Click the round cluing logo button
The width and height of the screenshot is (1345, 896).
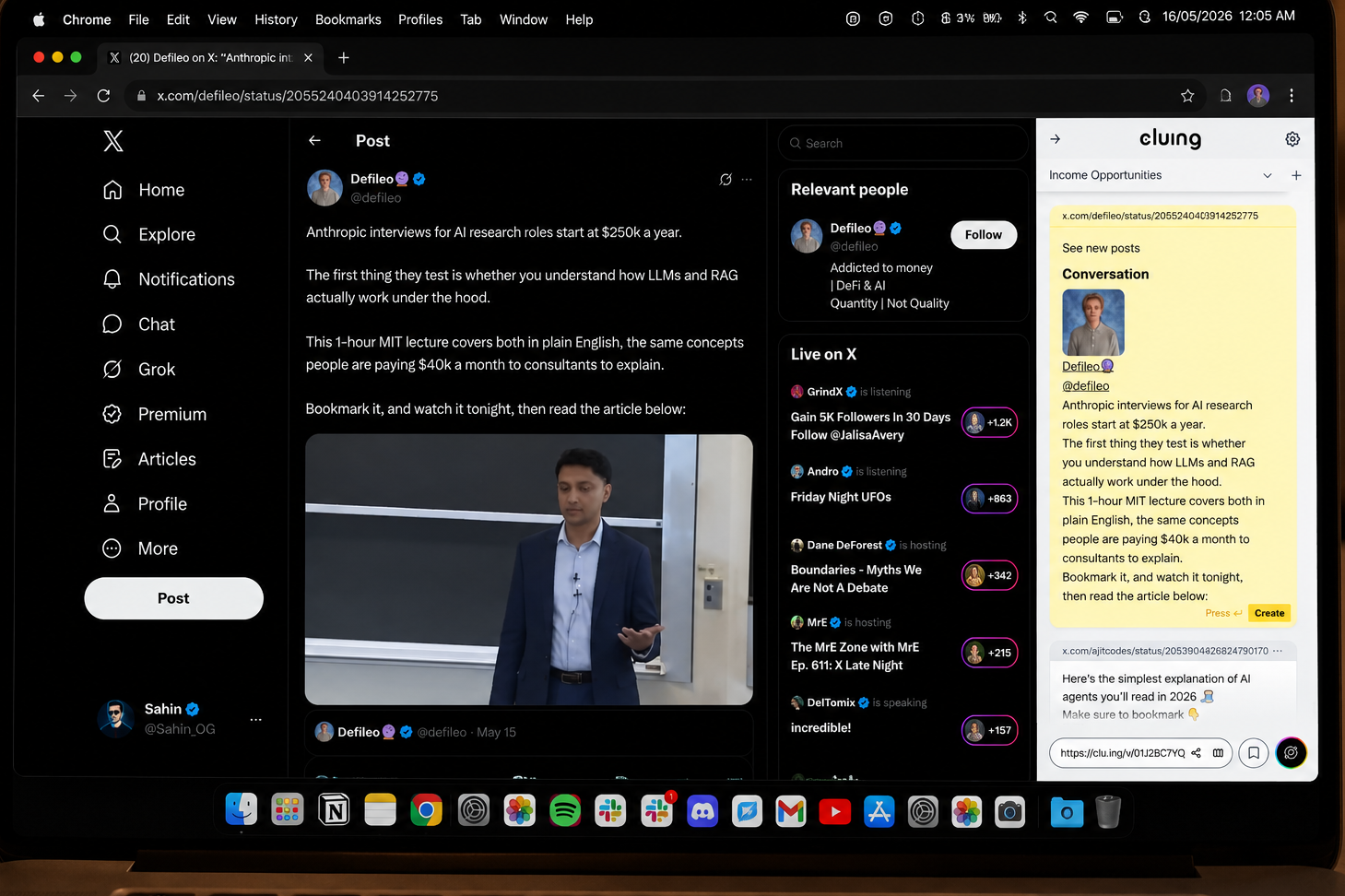[1292, 753]
